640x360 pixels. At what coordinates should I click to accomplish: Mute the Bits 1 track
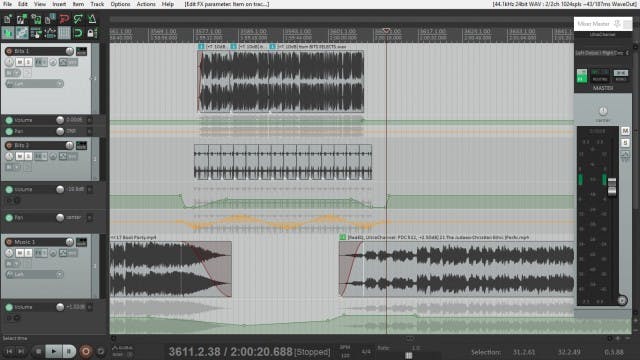[20, 62]
